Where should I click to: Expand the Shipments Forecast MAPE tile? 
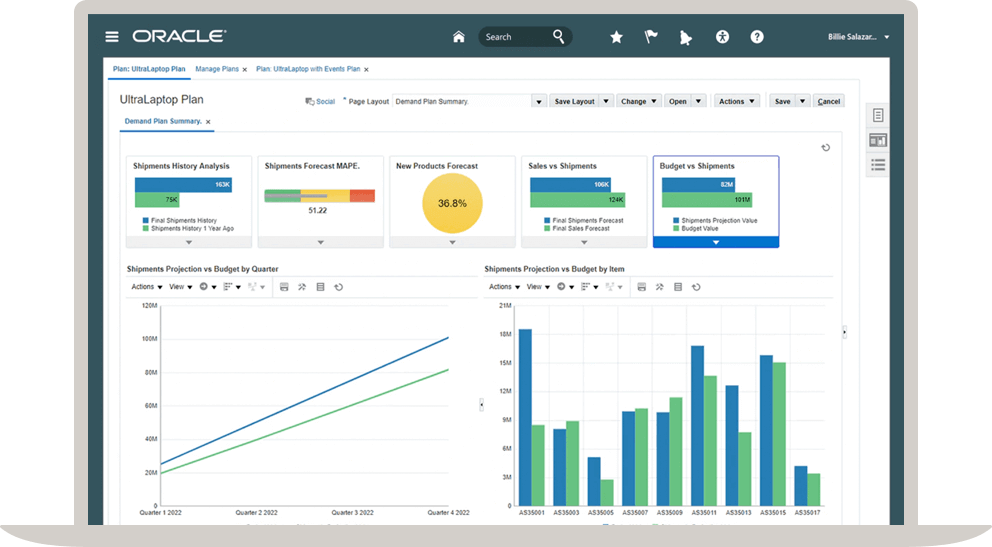click(321, 242)
